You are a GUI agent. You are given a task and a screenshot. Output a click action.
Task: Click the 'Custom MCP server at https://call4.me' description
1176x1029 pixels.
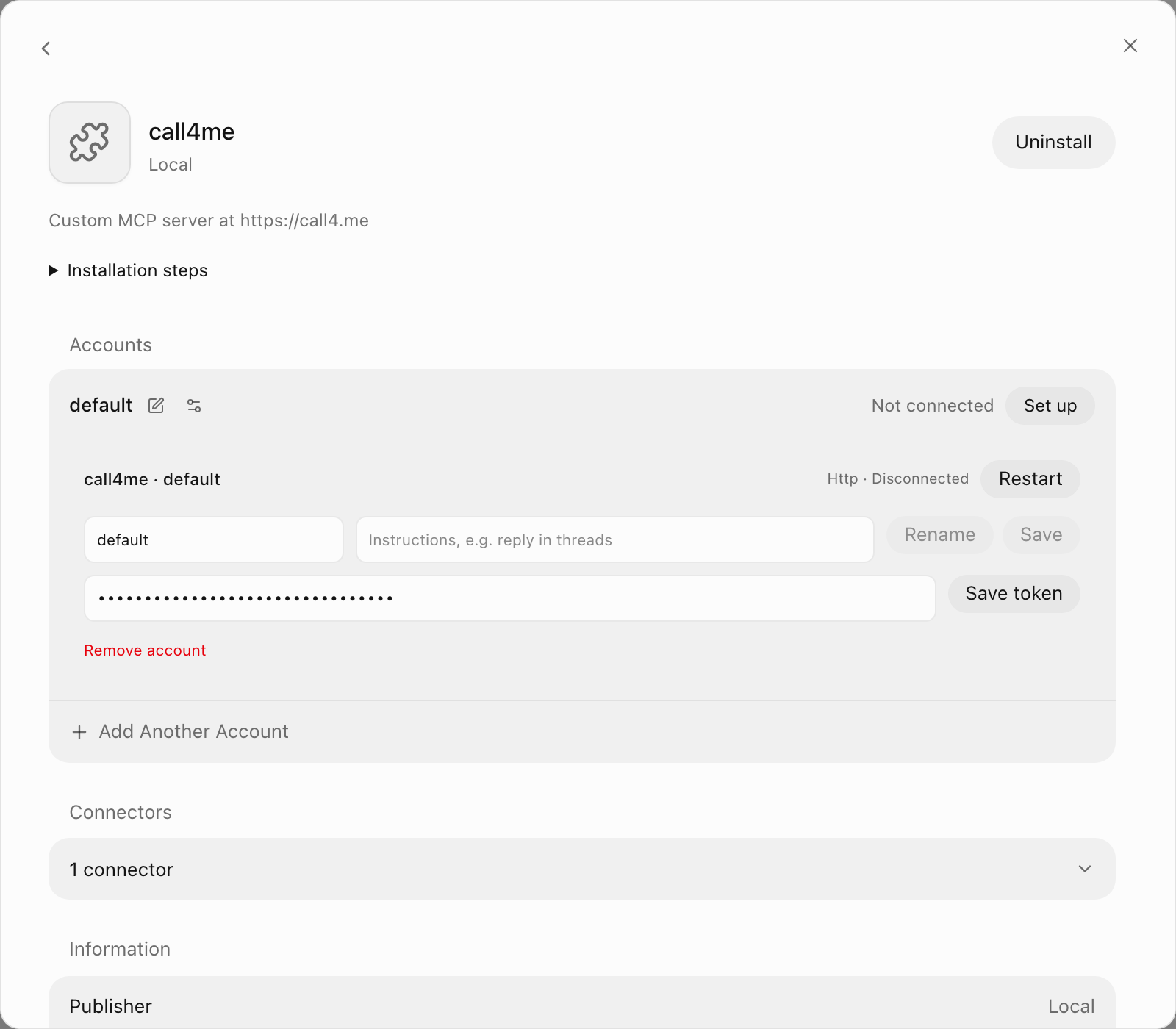click(209, 220)
